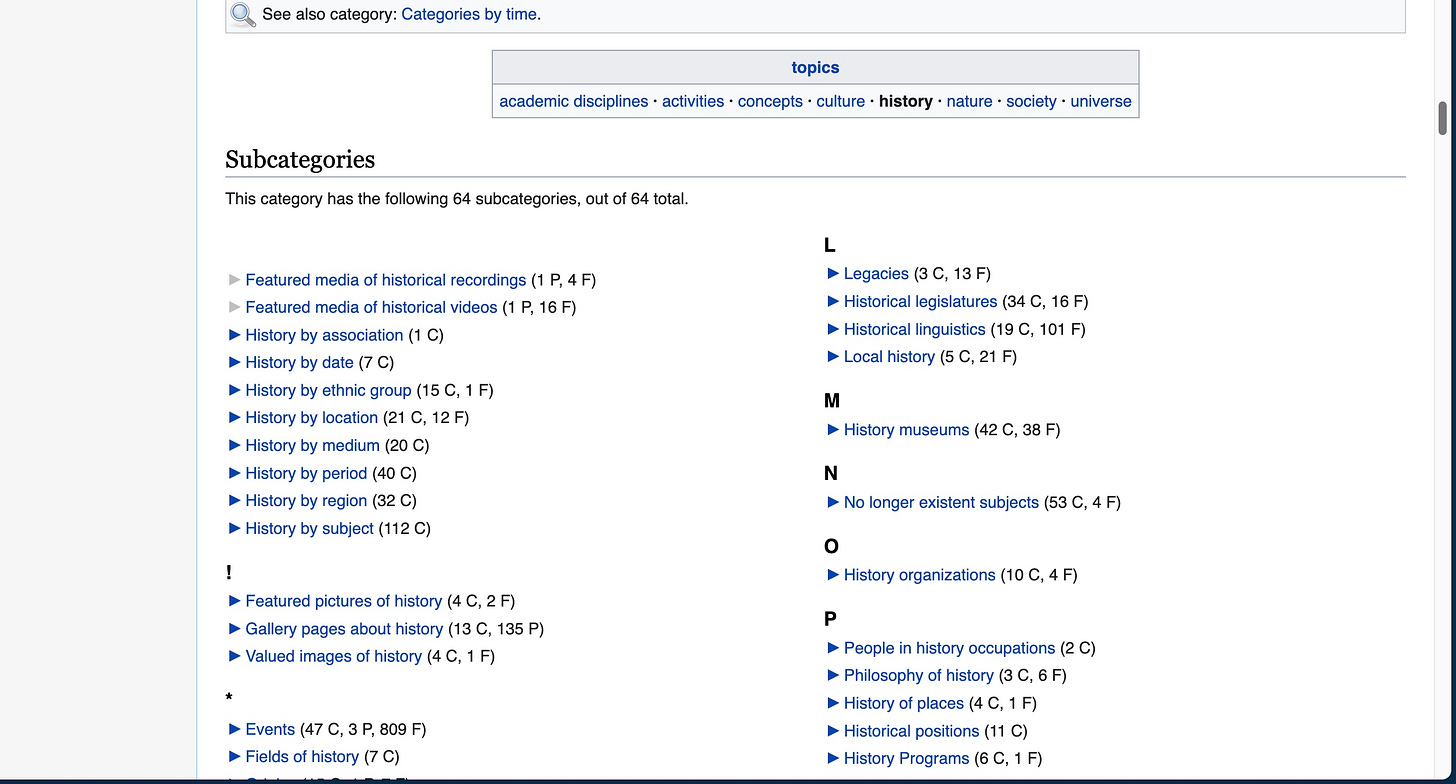Expand History by ethnic group arrow
The width and height of the screenshot is (1456, 784).
[x=235, y=390]
